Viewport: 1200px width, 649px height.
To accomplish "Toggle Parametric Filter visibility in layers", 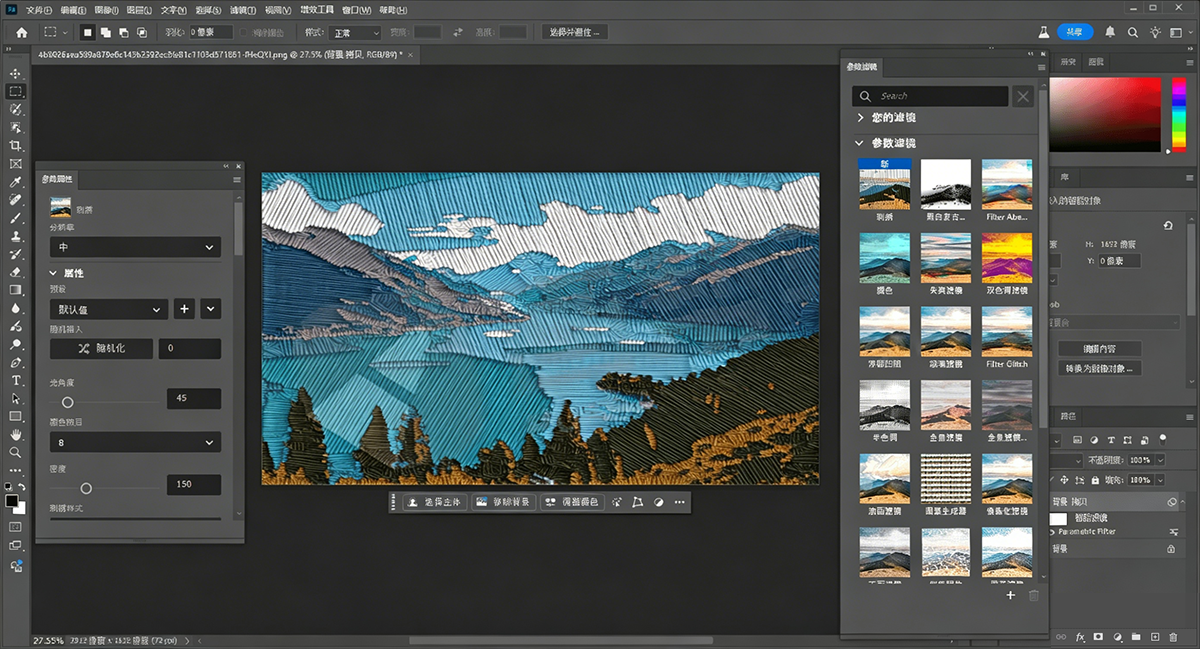I will (x=1053, y=532).
